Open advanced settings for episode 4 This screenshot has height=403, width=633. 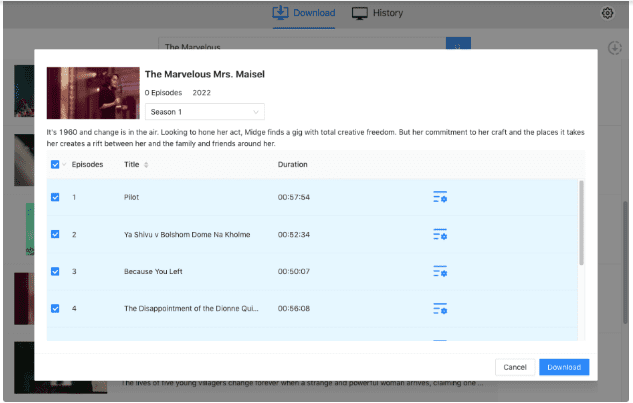(x=439, y=308)
